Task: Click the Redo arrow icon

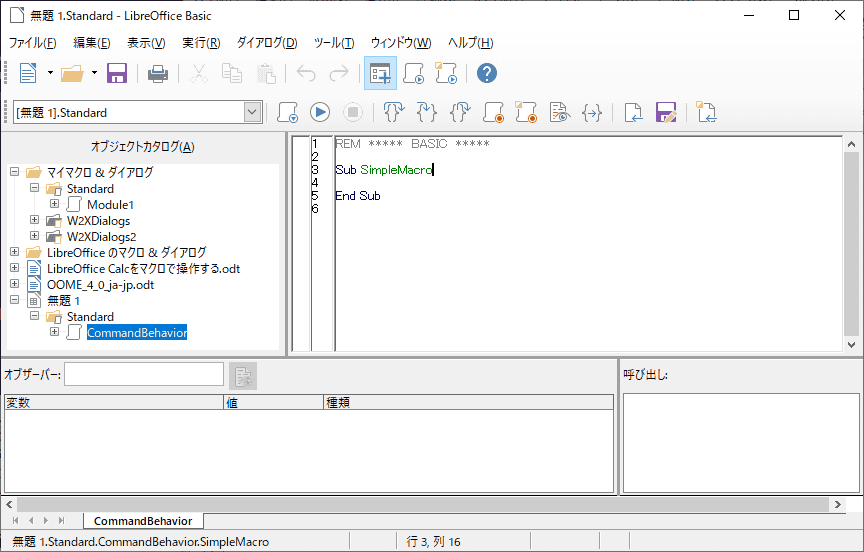Action: (339, 73)
